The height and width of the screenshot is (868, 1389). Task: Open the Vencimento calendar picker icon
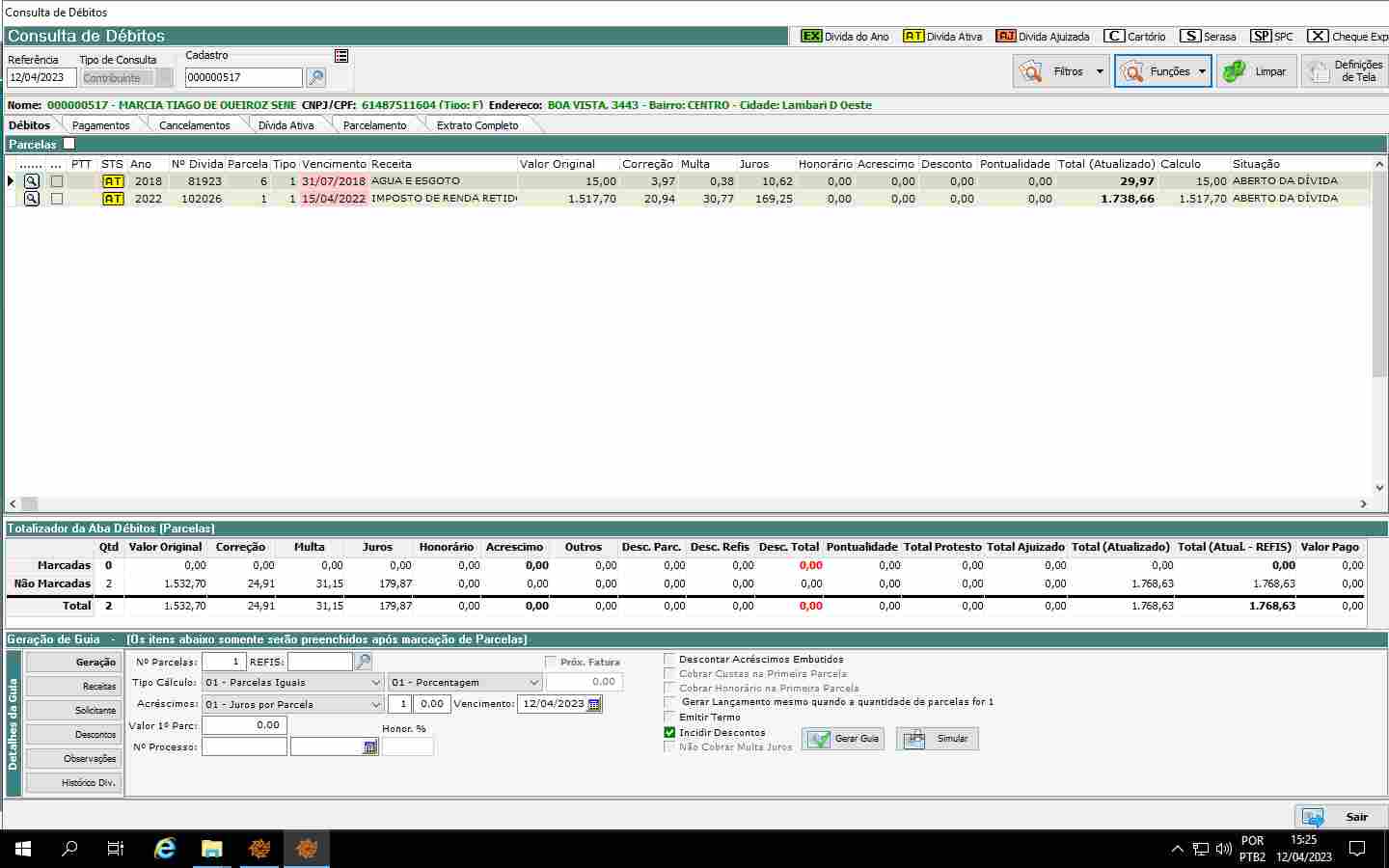pyautogui.click(x=594, y=704)
